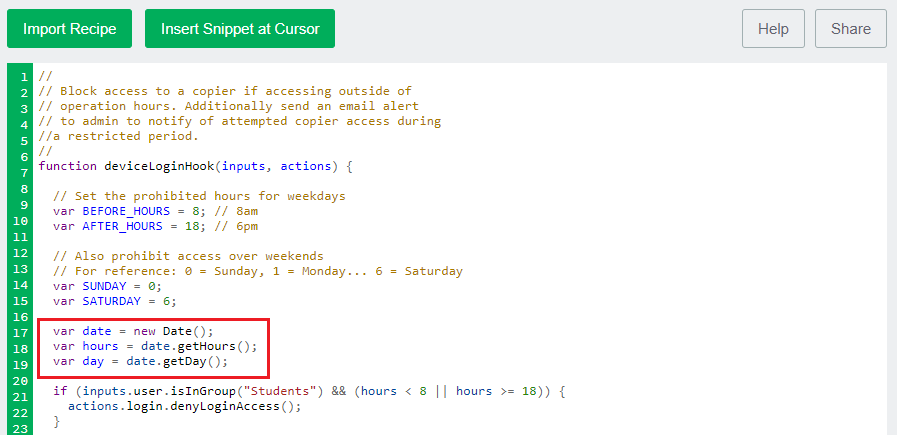Select line number 21 in gutter
Image resolution: width=897 pixels, height=435 pixels.
[x=20, y=397]
